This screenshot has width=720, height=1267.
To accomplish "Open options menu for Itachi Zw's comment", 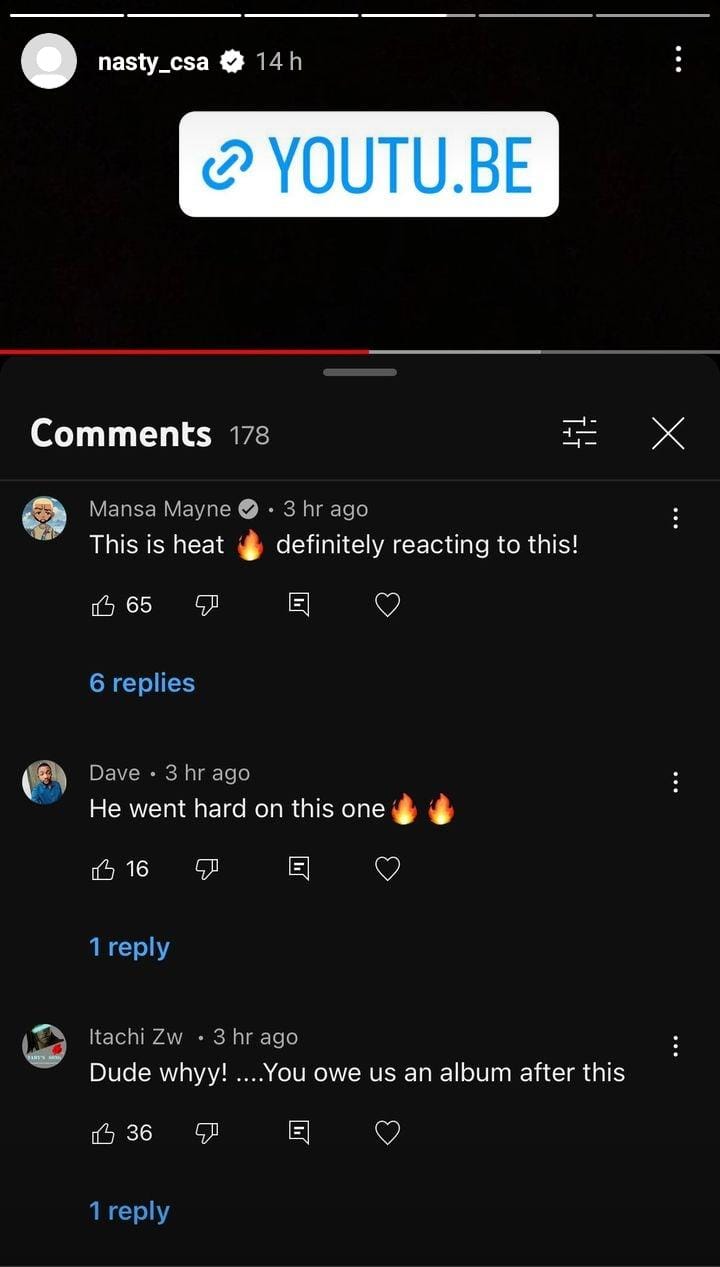I will [x=676, y=1046].
